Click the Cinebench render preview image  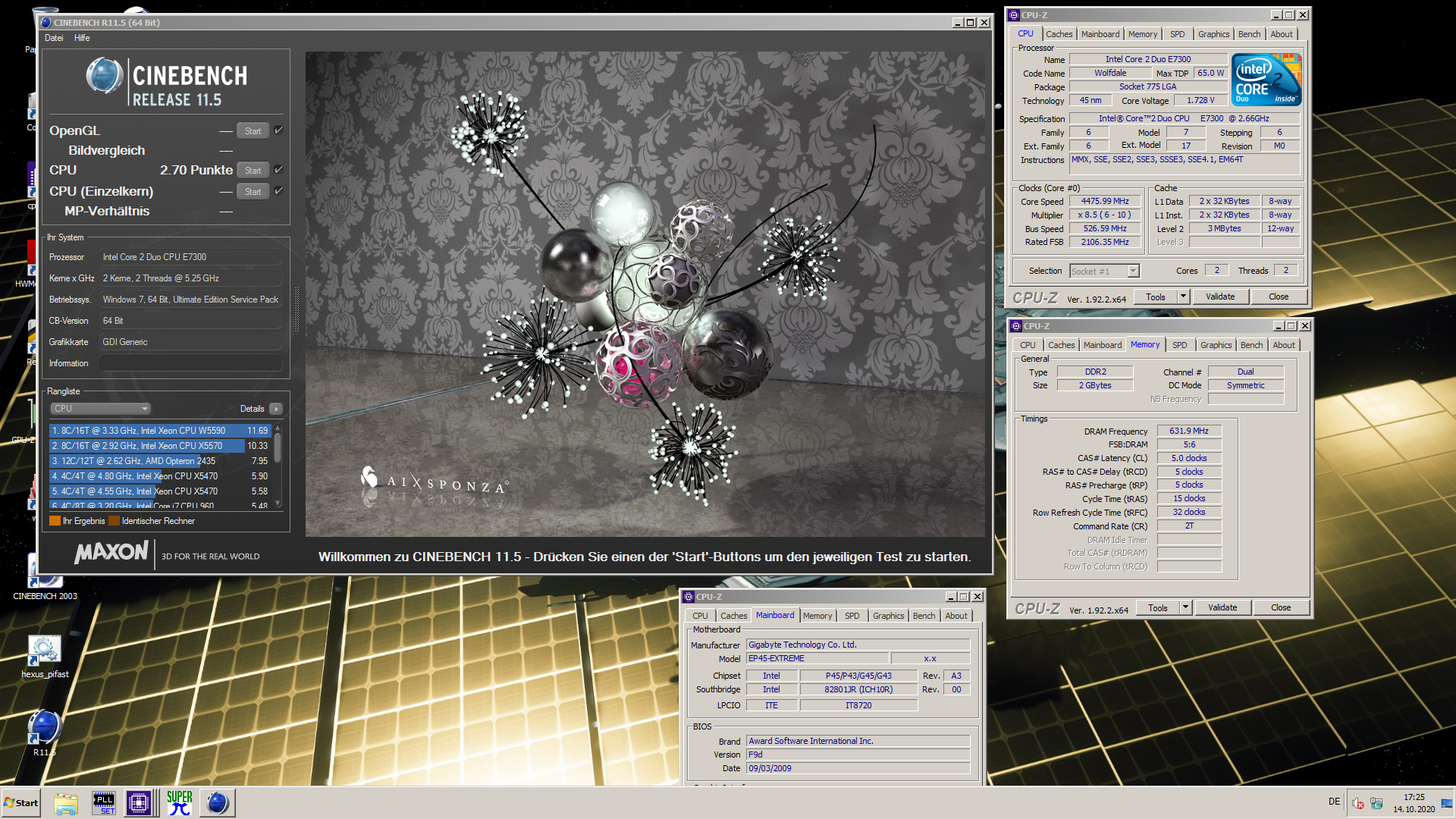click(645, 294)
